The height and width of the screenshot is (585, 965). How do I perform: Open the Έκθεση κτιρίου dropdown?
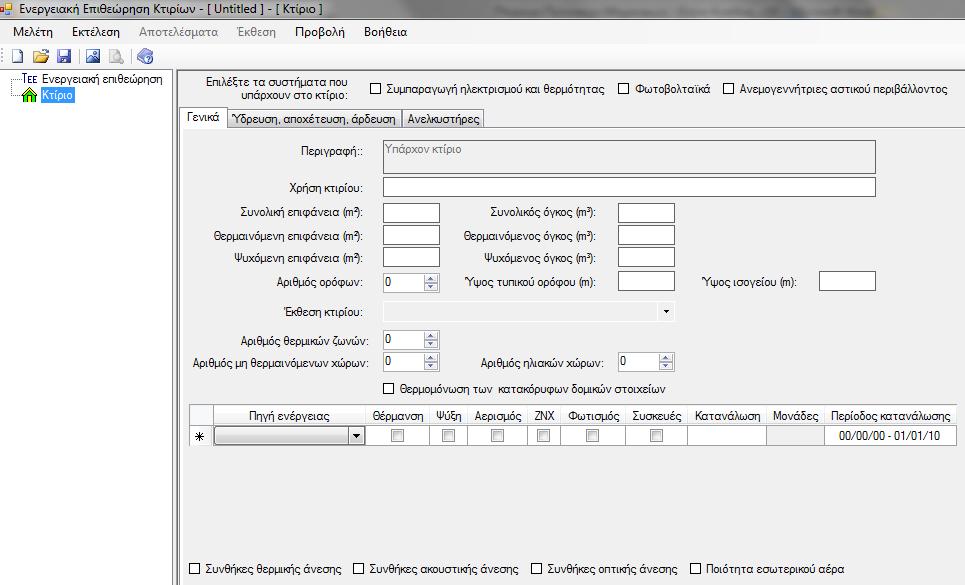point(666,312)
